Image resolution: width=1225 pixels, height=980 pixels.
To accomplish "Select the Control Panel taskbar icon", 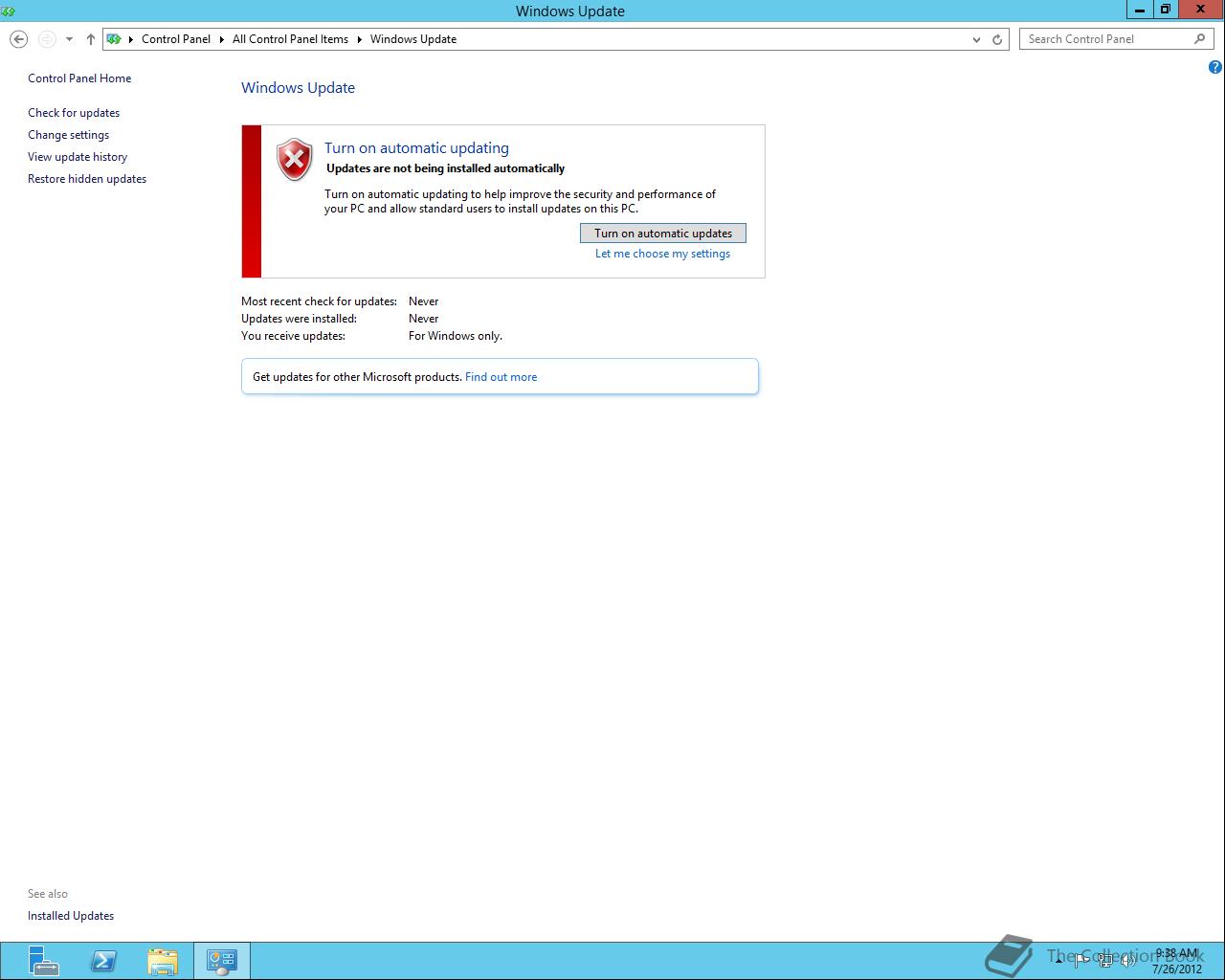I will 222,961.
